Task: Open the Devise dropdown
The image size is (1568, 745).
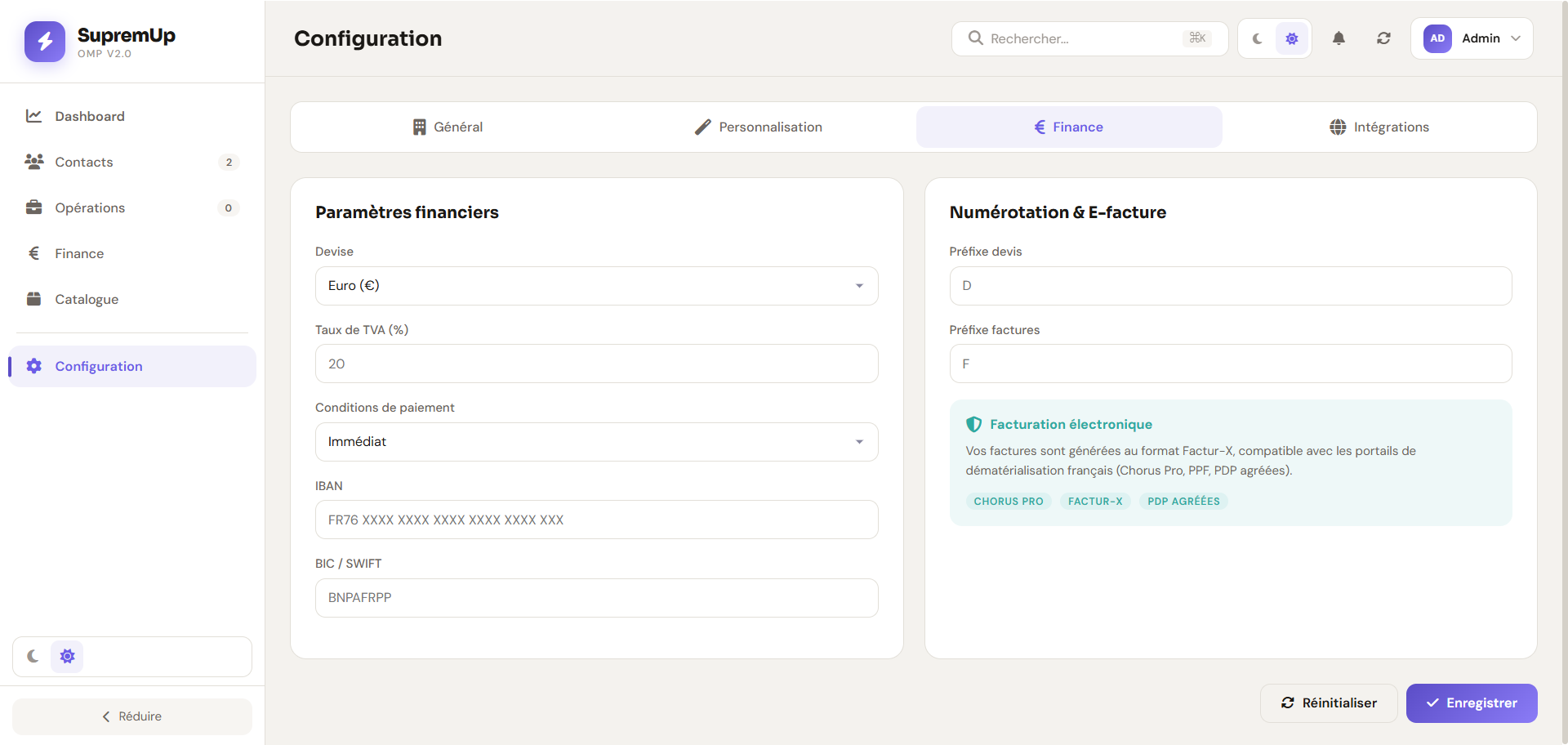Action: 596,286
